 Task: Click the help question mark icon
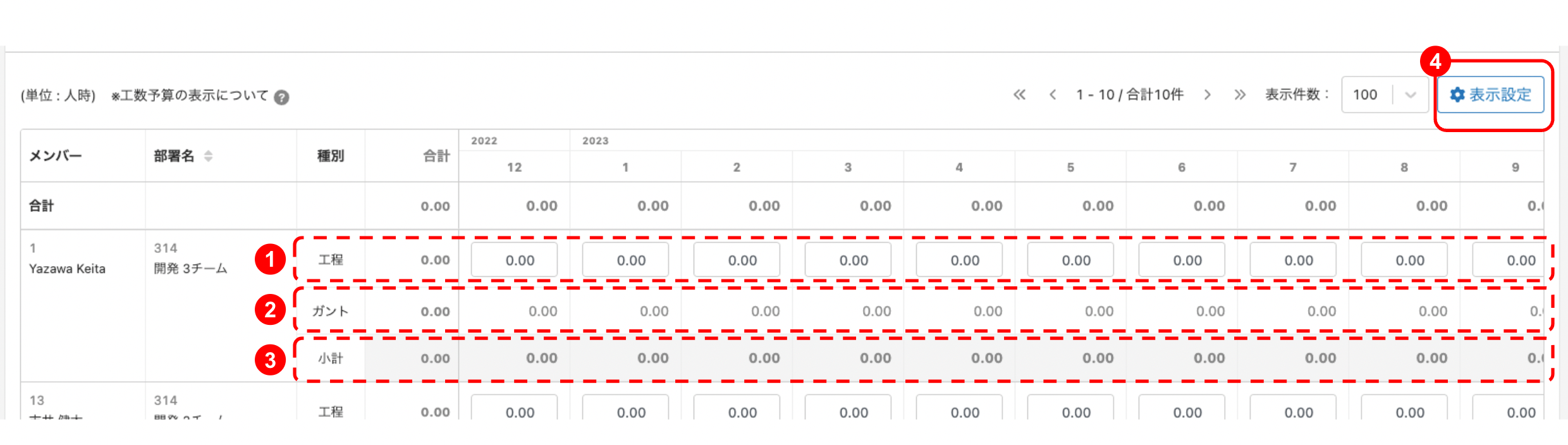coord(282,97)
